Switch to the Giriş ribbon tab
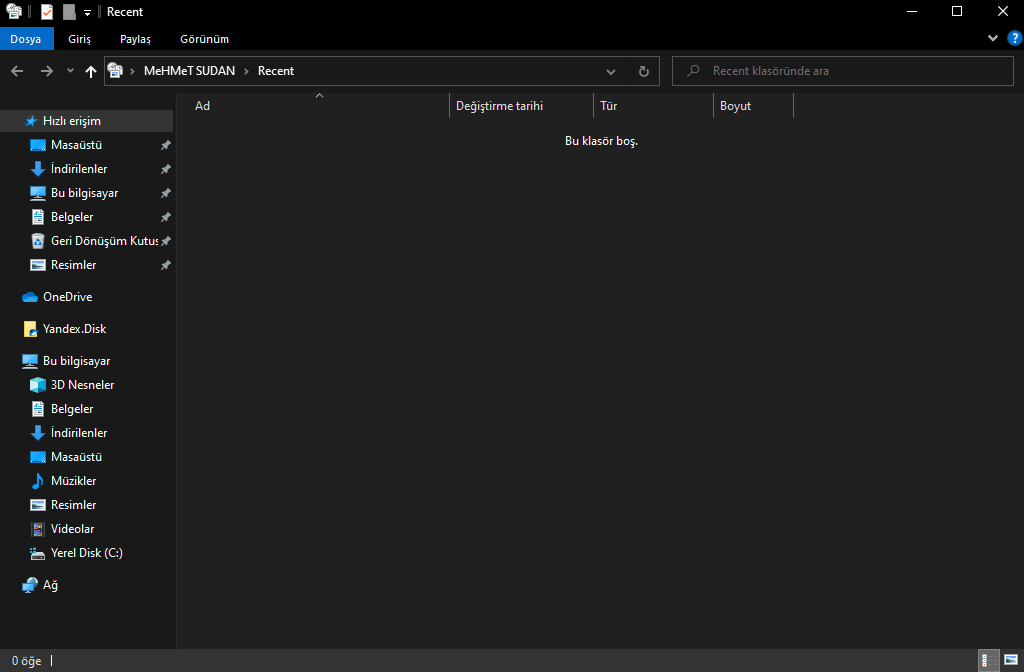This screenshot has height=672, width=1024. click(x=79, y=39)
